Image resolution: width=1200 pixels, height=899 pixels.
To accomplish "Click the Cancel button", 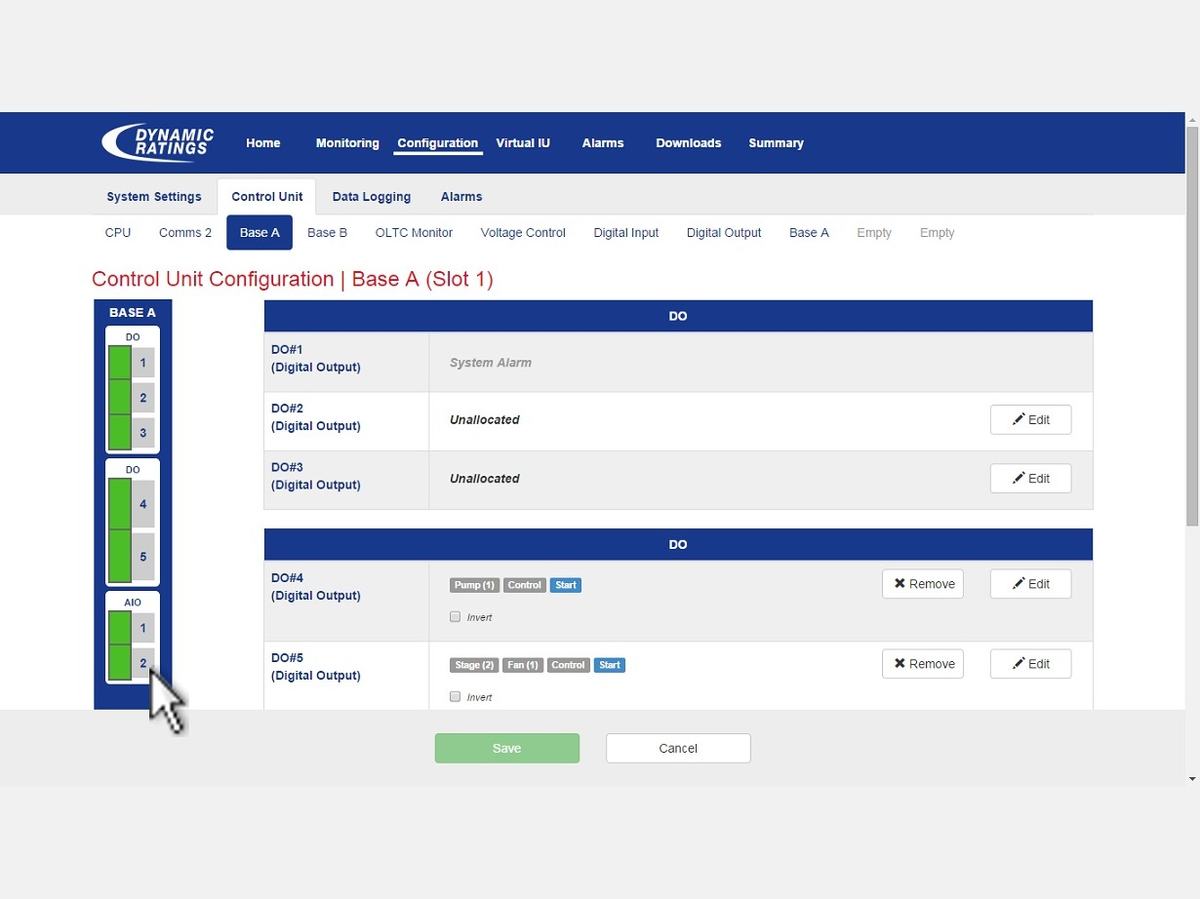I will (678, 748).
